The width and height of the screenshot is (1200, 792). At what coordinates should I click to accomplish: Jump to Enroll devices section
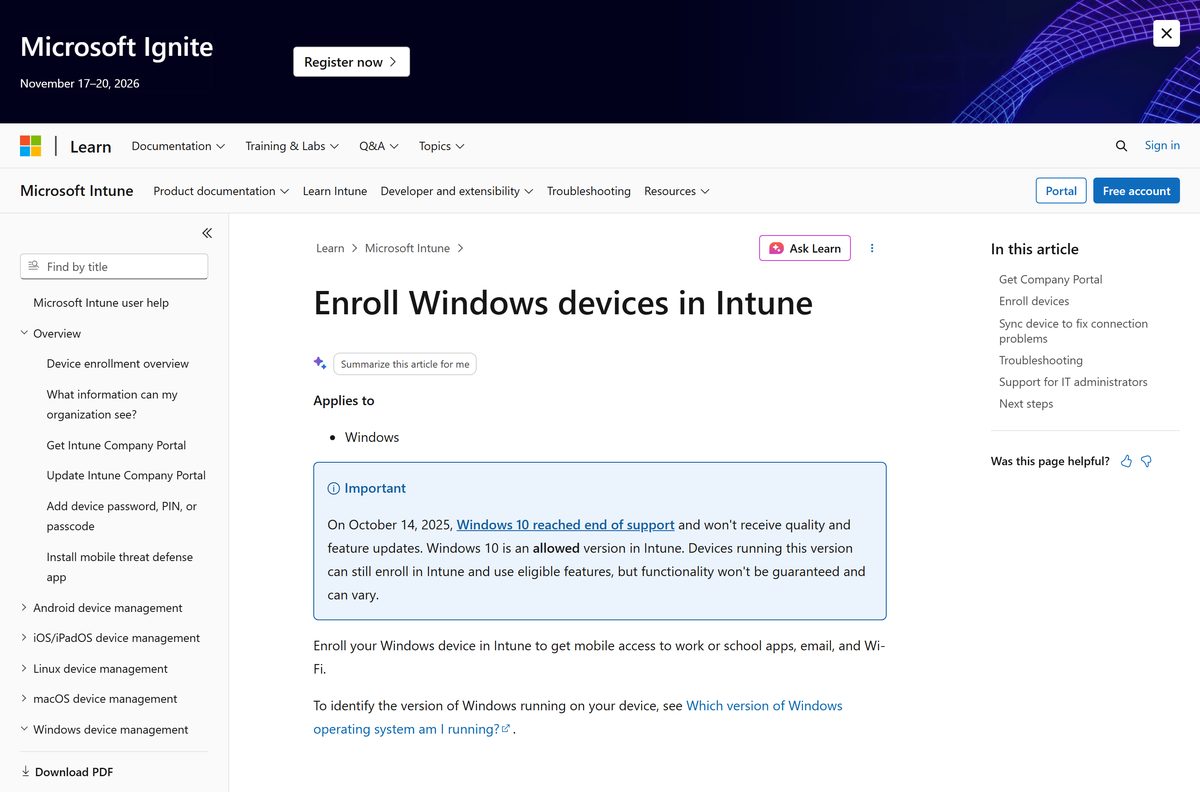coord(1034,301)
